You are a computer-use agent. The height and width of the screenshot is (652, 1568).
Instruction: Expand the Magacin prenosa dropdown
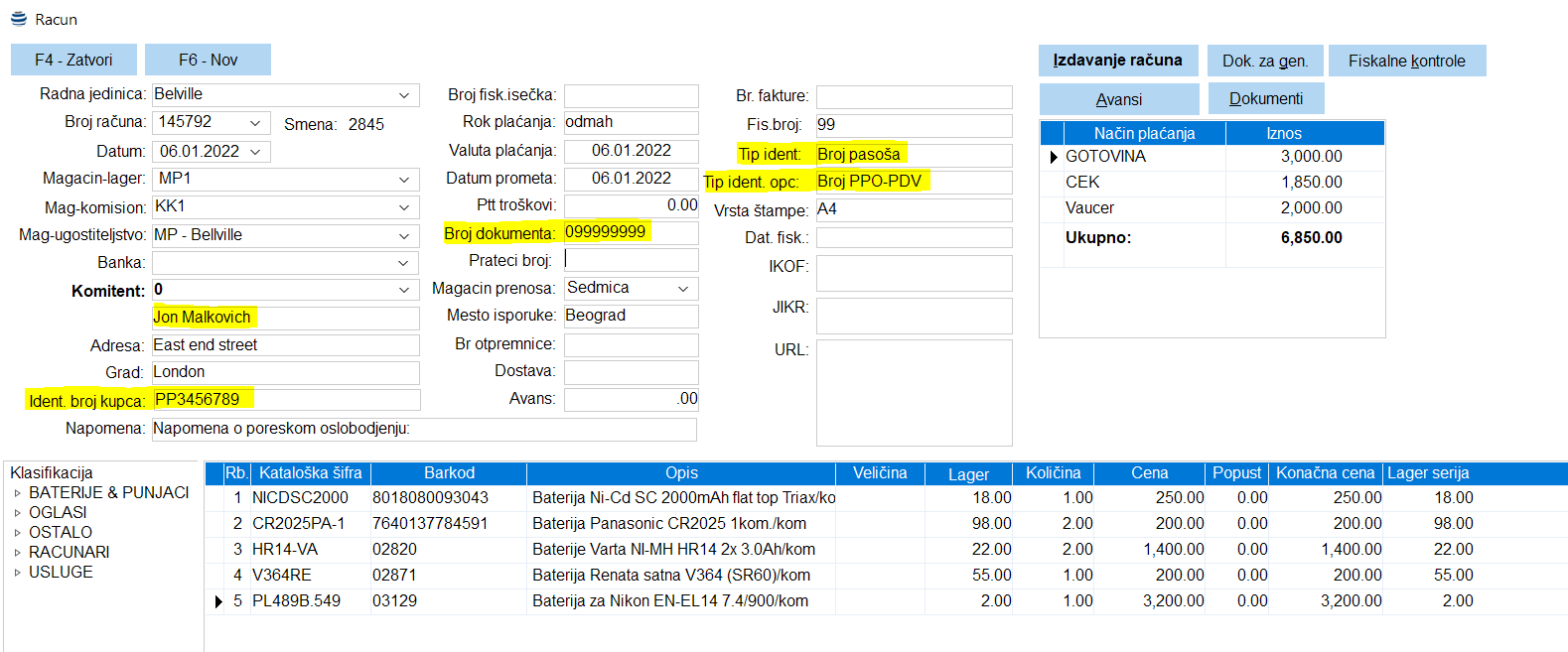[x=683, y=289]
